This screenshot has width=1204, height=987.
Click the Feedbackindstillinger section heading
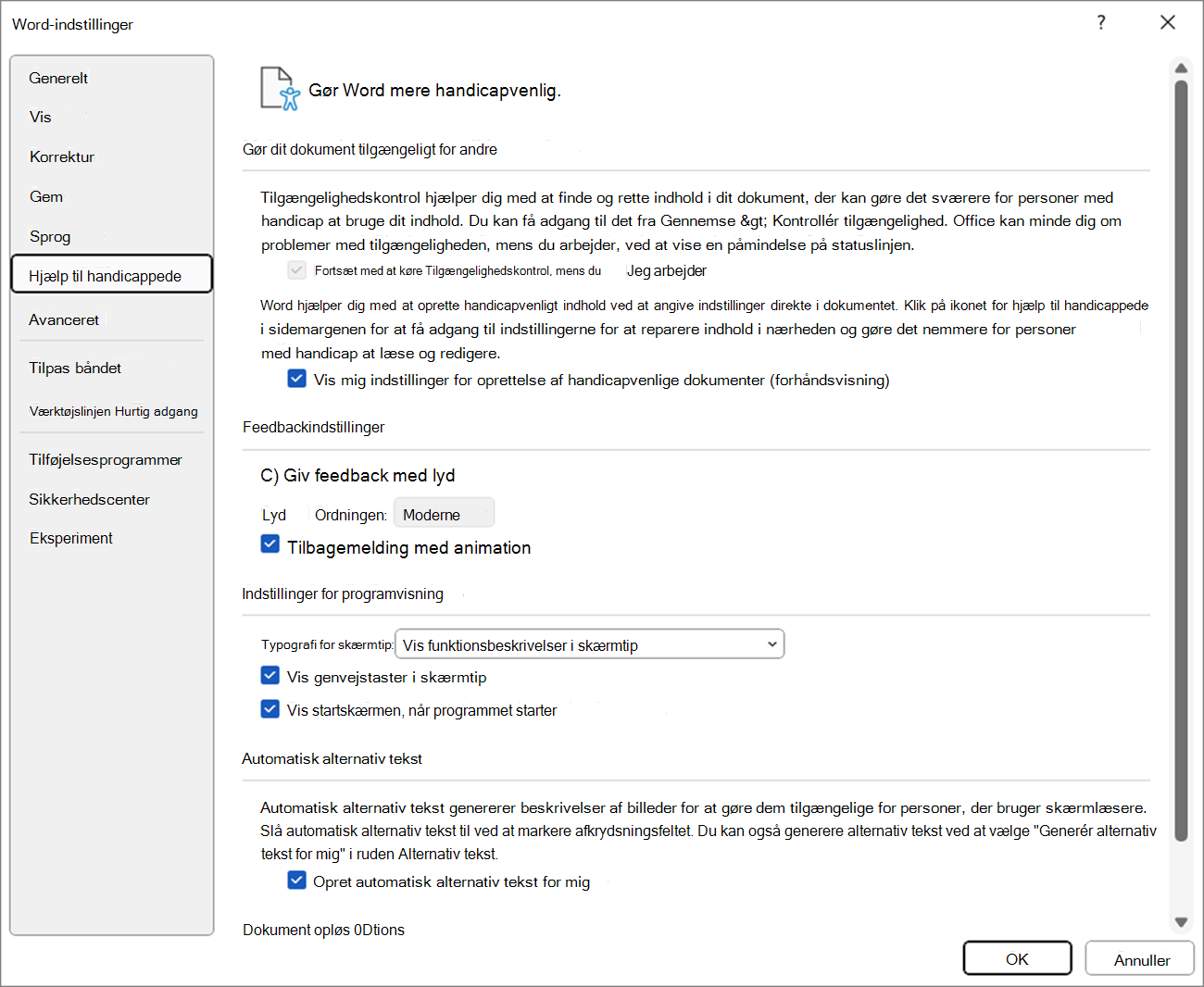(x=314, y=427)
